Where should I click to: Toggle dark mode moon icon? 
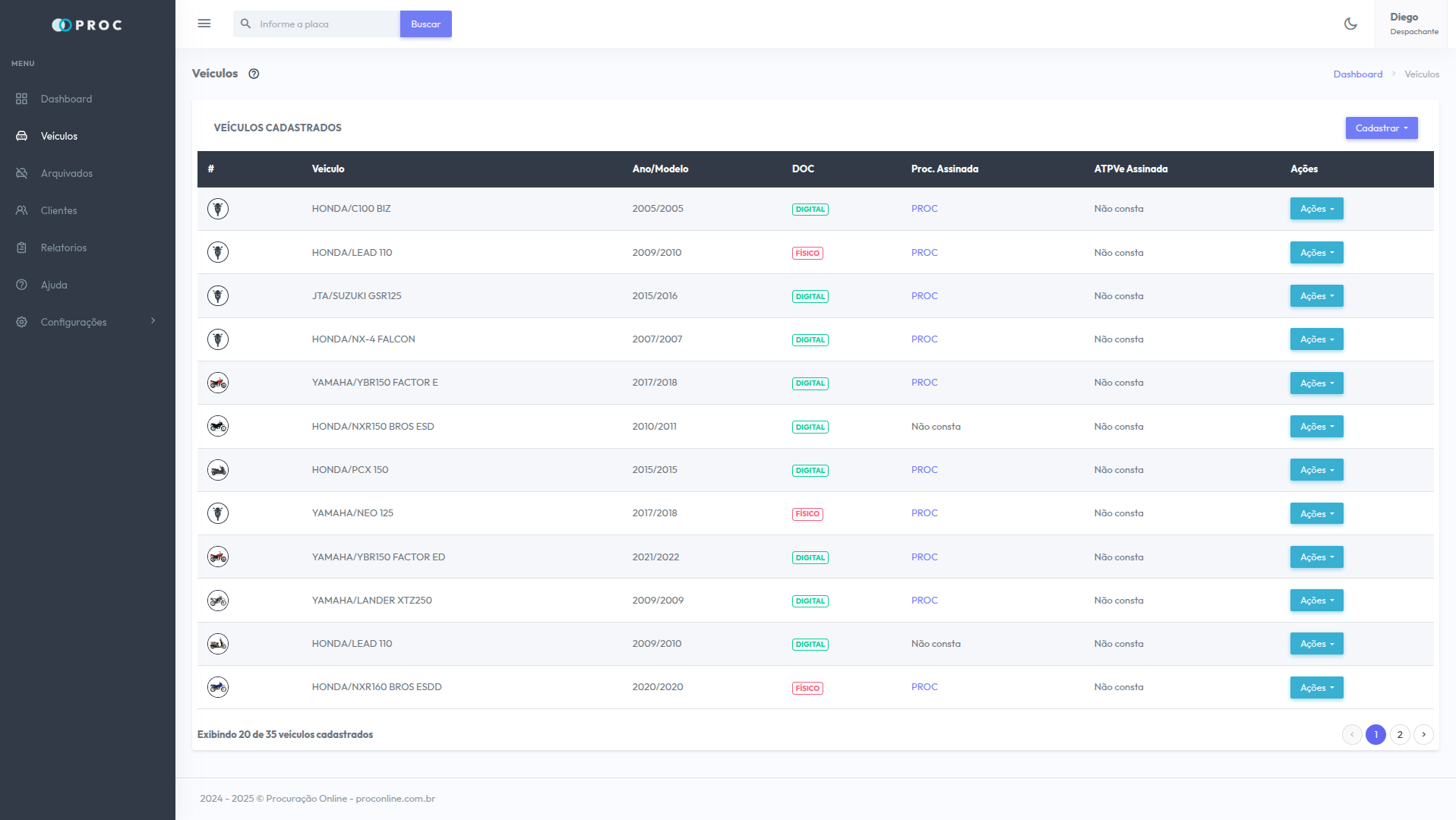click(x=1350, y=24)
